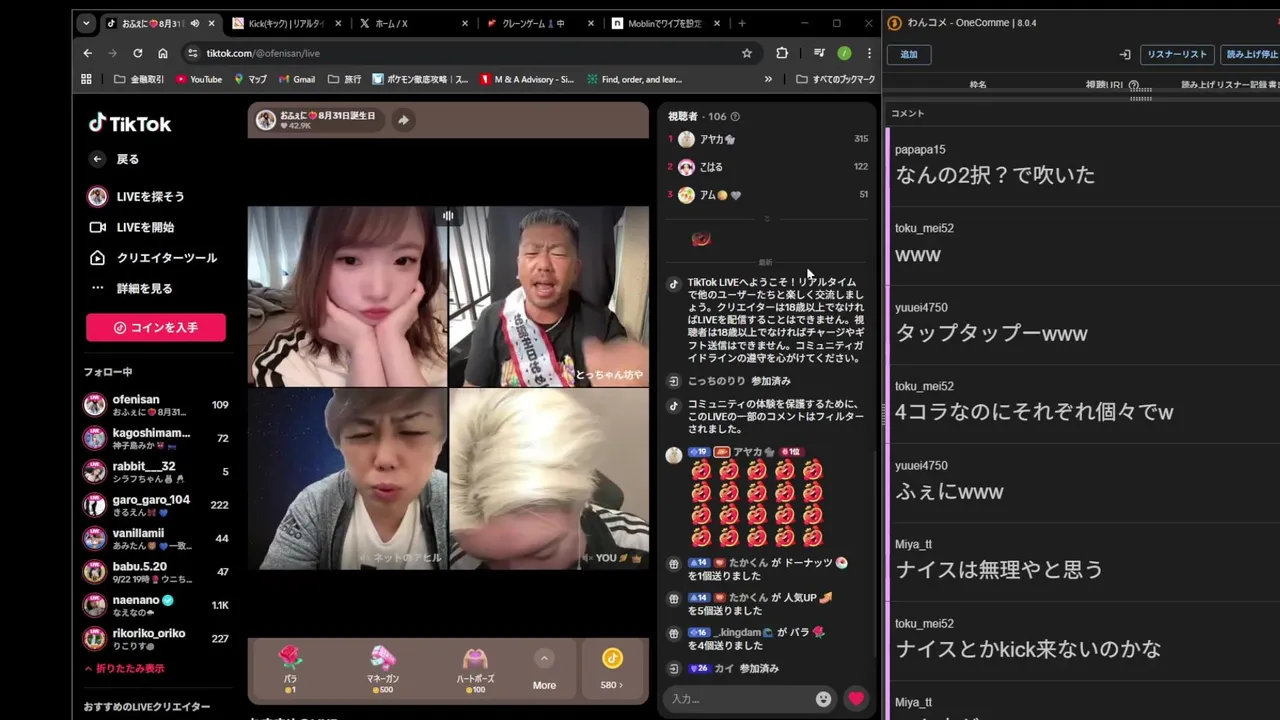
Task: Select top viewer こはる
Action: click(x=768, y=167)
